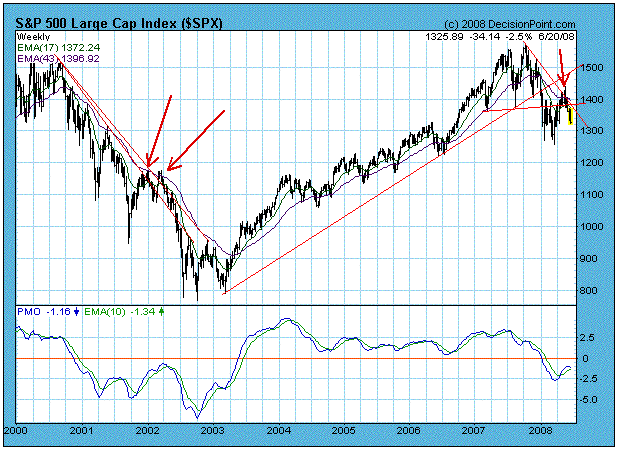This screenshot has height=450, width=618.
Task: Select the Weekly timeframe label
Action: click(x=34, y=37)
